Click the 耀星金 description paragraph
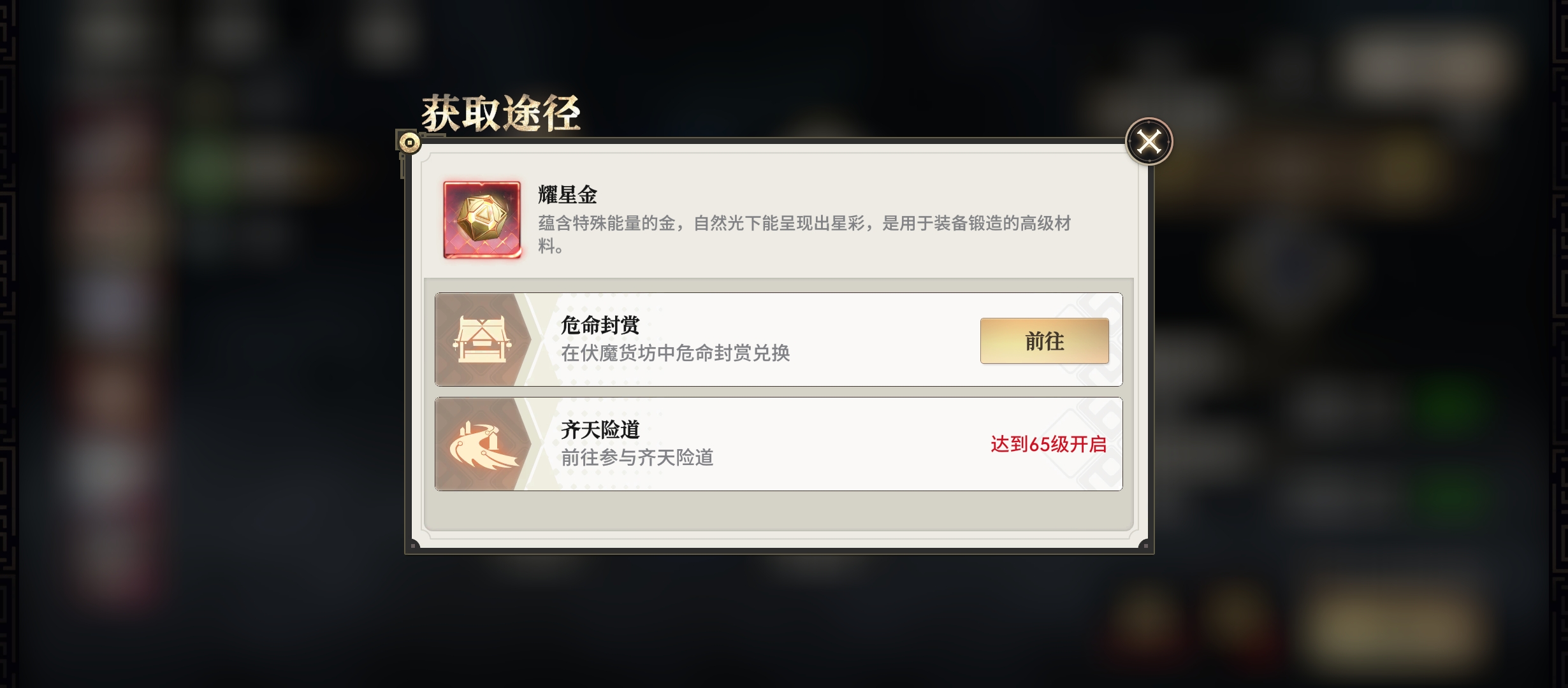The height and width of the screenshot is (688, 1568). coord(804,234)
